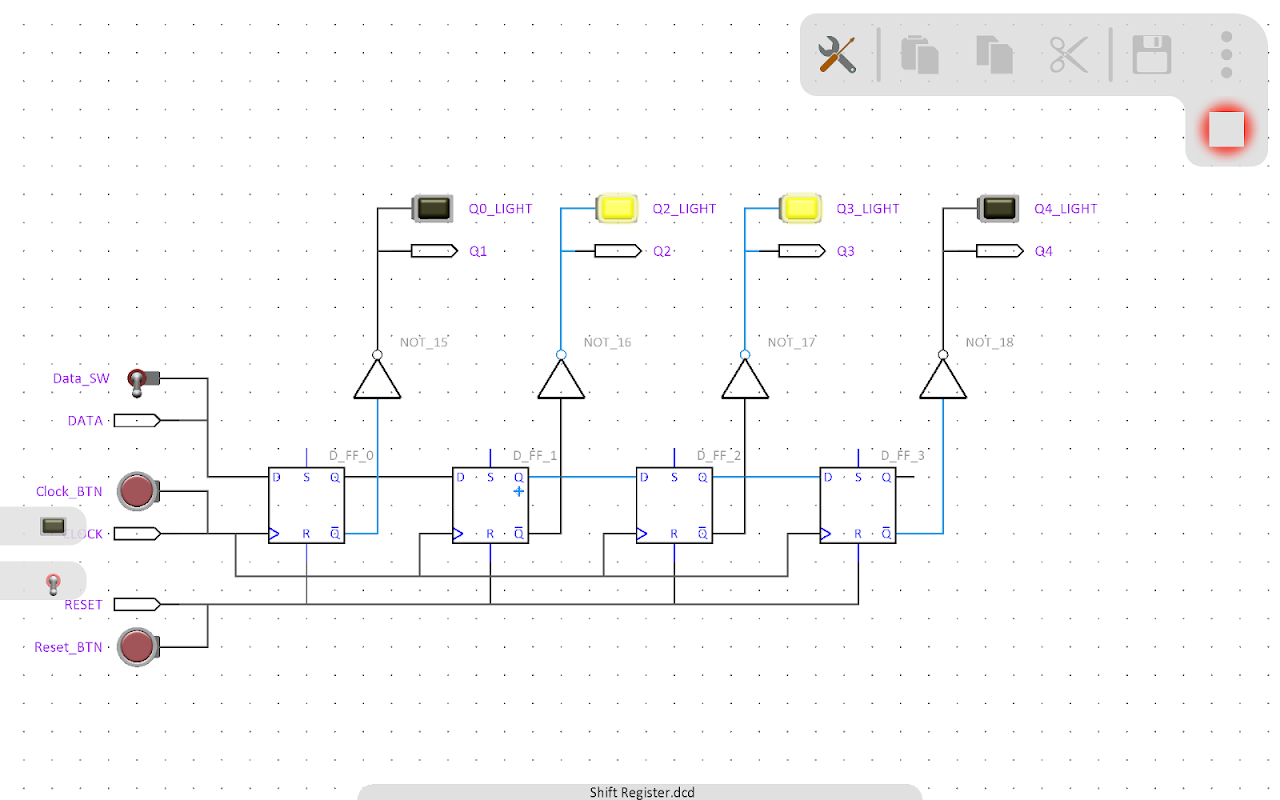
Task: Click the scissors cut icon
Action: click(x=1068, y=54)
